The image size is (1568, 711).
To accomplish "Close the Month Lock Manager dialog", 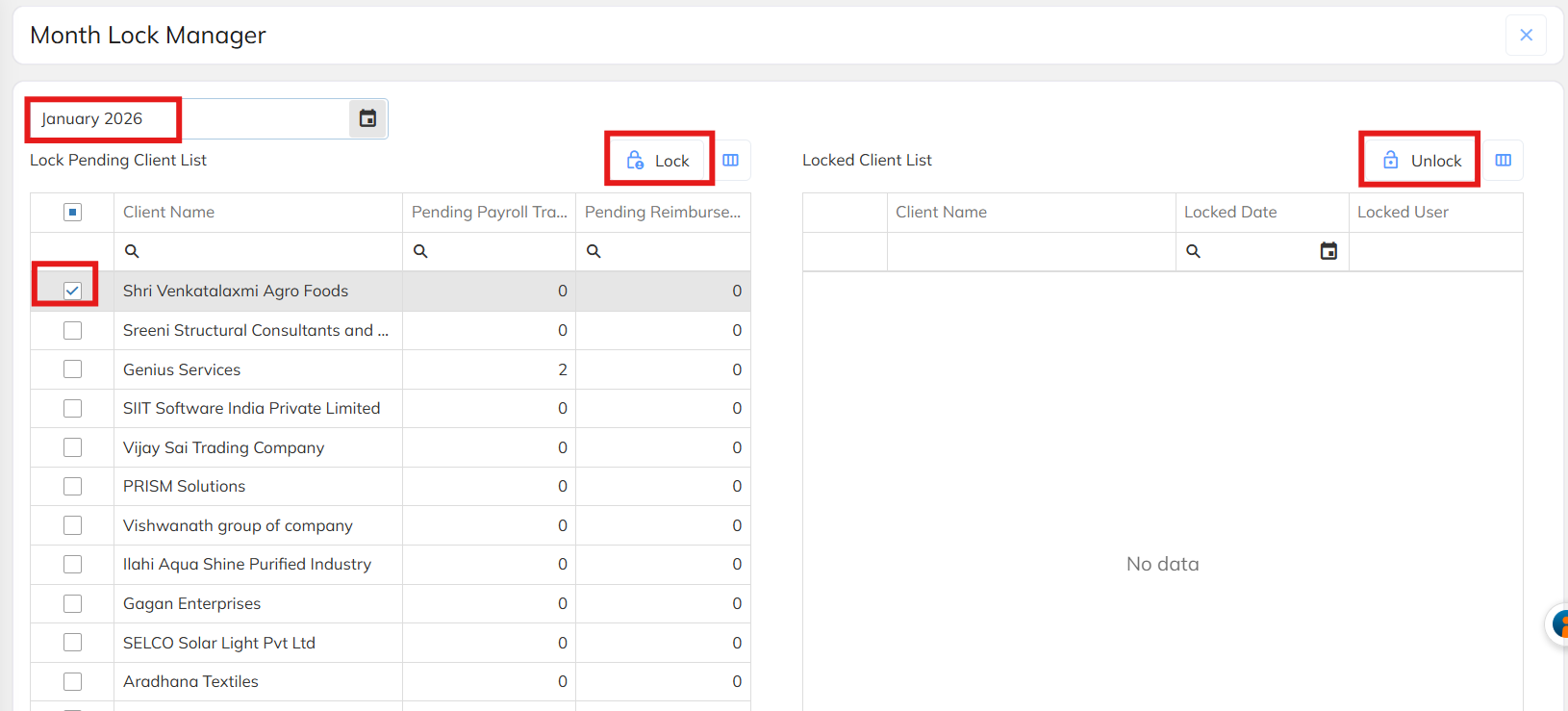I will click(1526, 36).
